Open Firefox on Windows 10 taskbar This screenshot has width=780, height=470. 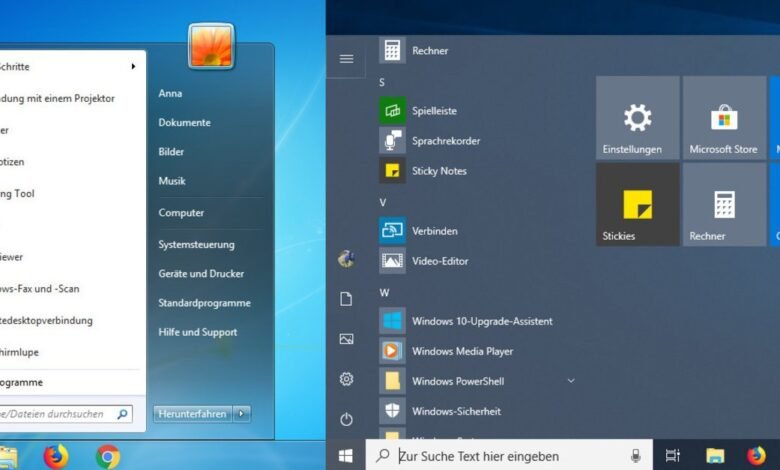(x=756, y=456)
